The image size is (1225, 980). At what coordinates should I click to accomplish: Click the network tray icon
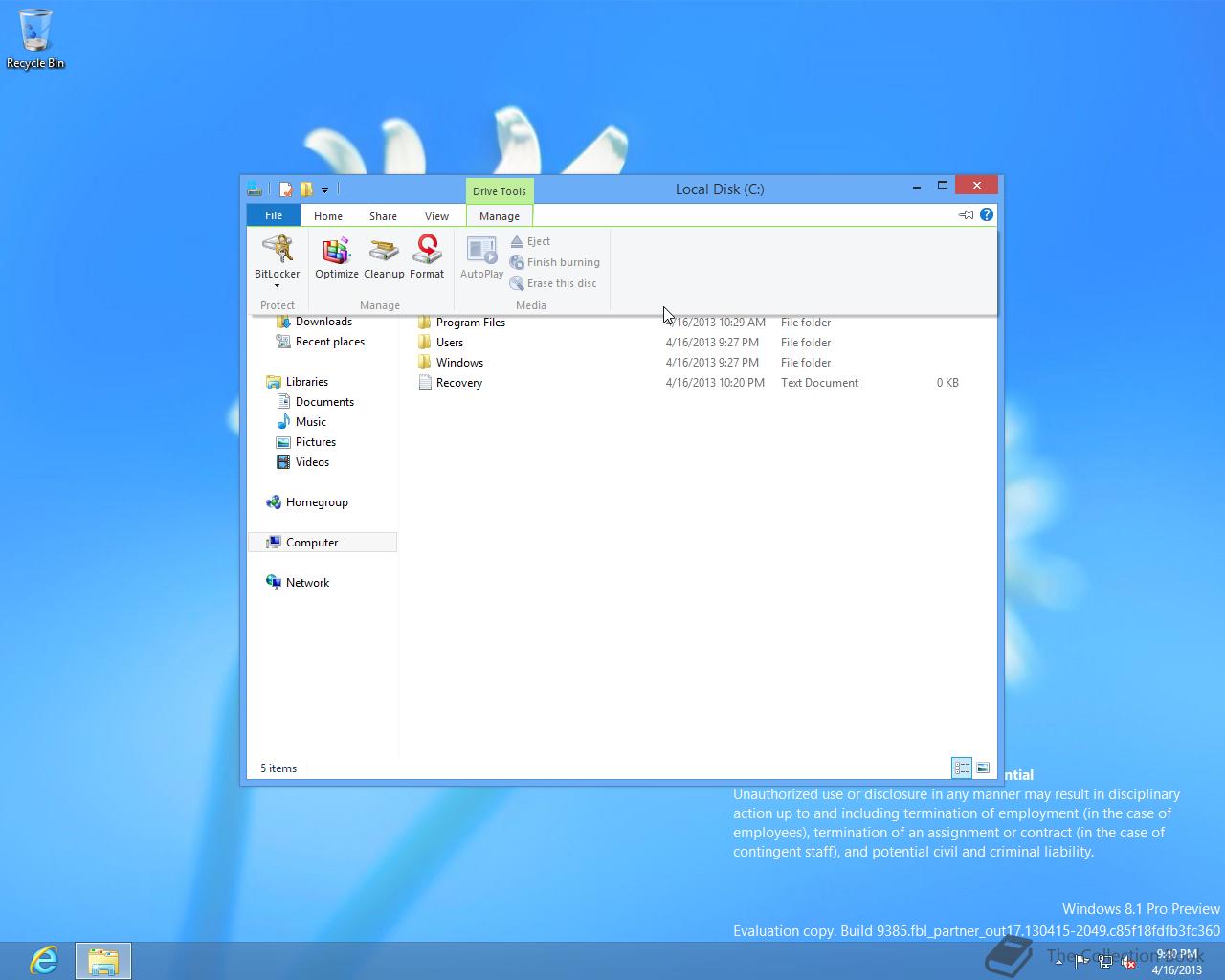pos(1104,963)
